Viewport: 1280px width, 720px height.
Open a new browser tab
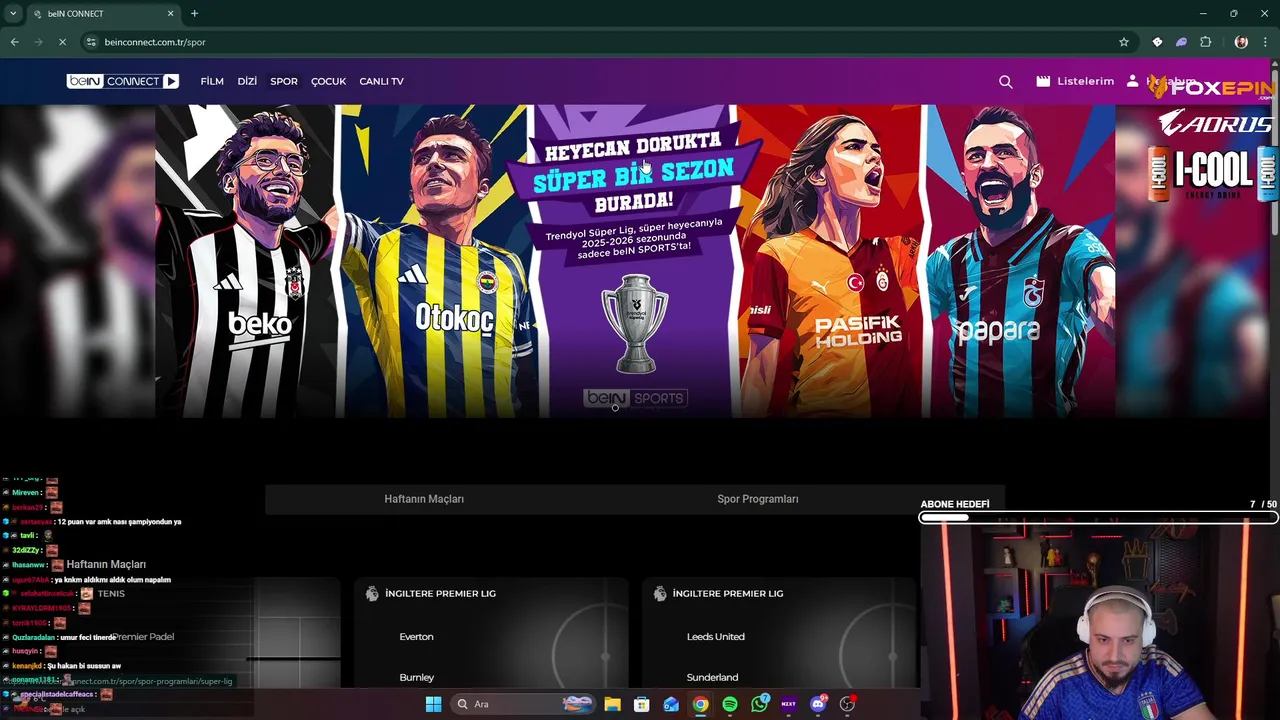[194, 13]
